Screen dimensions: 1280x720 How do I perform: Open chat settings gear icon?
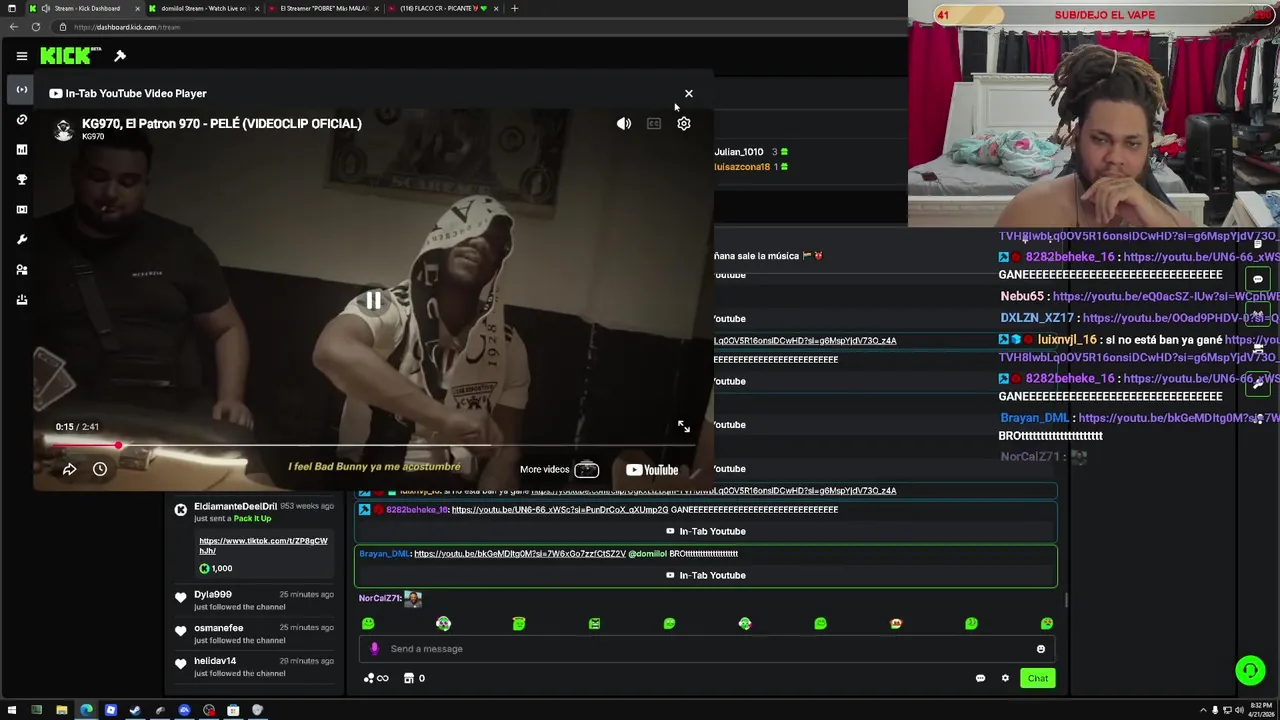(x=1005, y=678)
